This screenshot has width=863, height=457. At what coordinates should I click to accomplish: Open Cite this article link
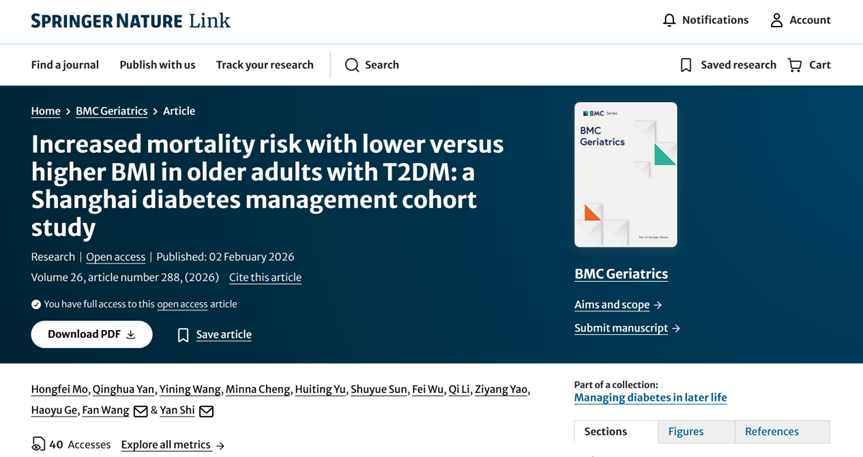pos(265,277)
